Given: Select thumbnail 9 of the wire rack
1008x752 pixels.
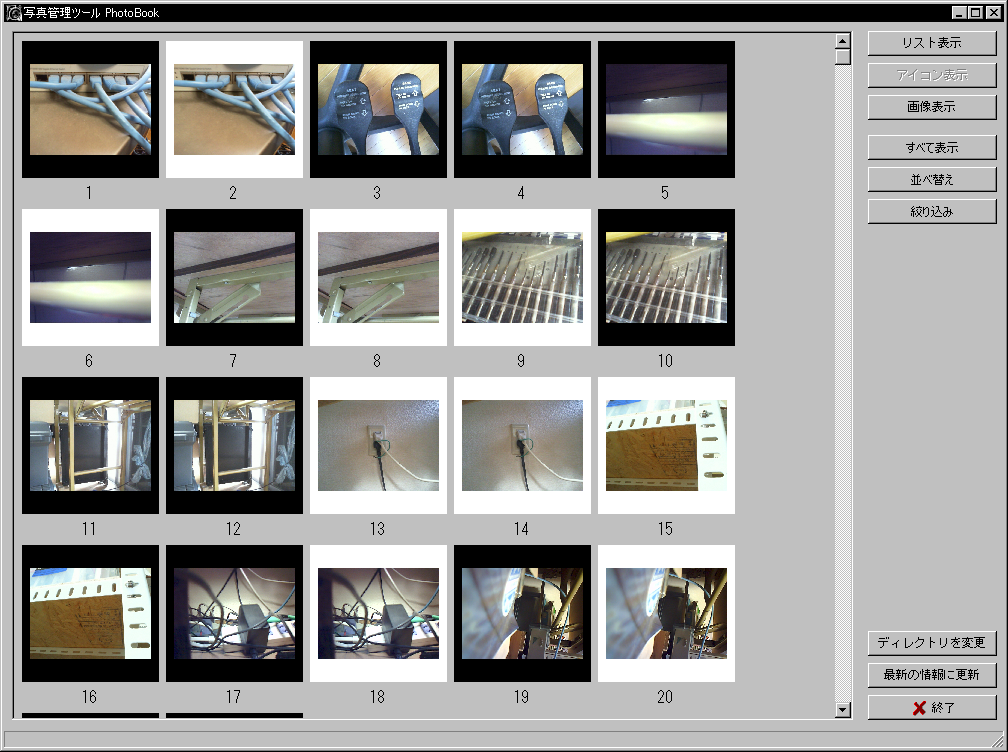Looking at the screenshot, I should pos(522,277).
